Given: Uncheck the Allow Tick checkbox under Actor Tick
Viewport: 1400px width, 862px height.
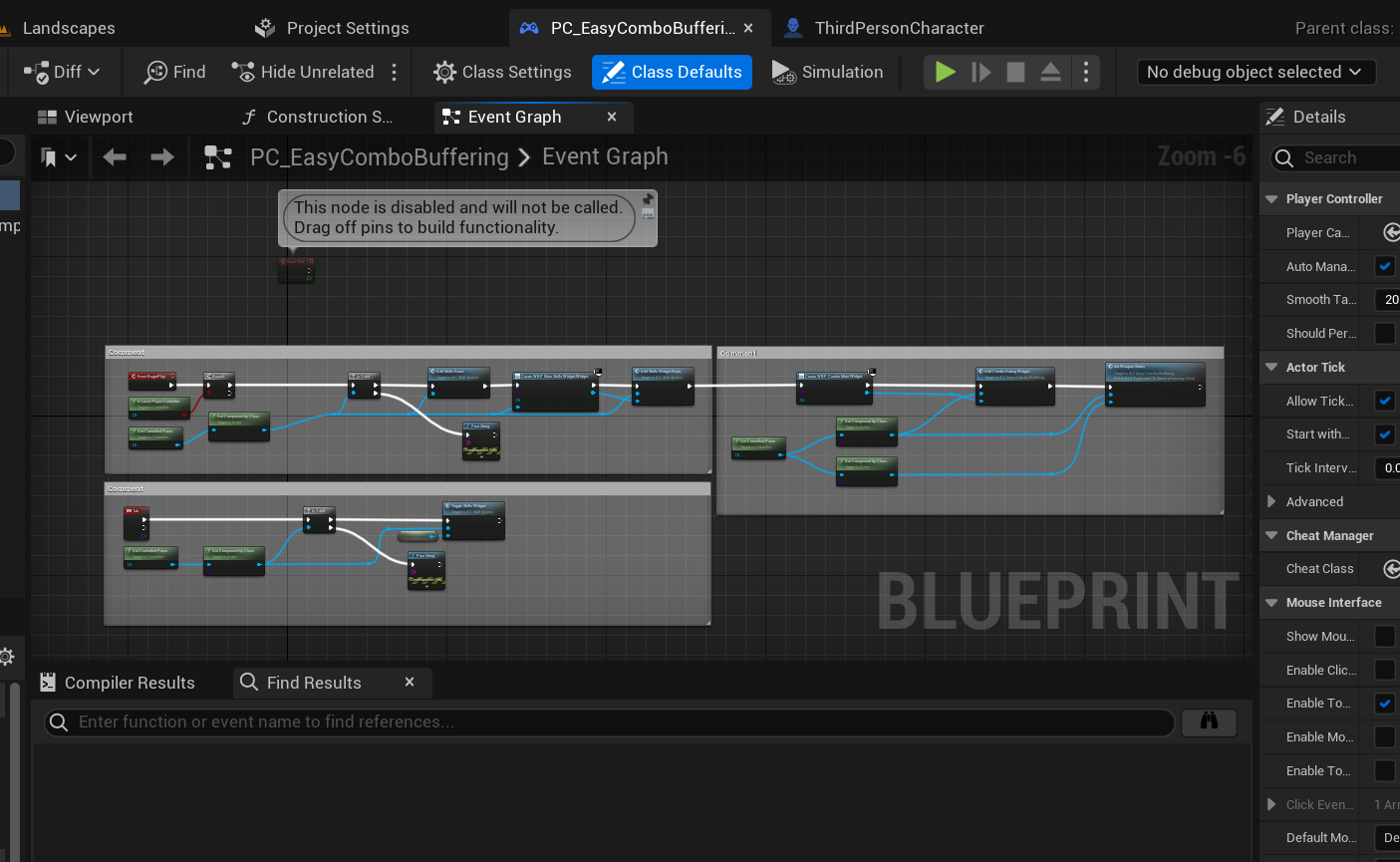Looking at the screenshot, I should point(1384,401).
